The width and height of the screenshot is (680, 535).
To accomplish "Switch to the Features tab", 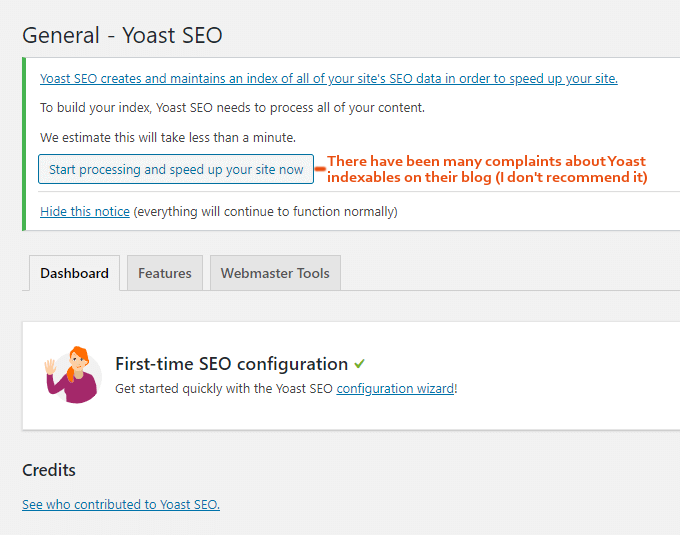I will (x=165, y=273).
